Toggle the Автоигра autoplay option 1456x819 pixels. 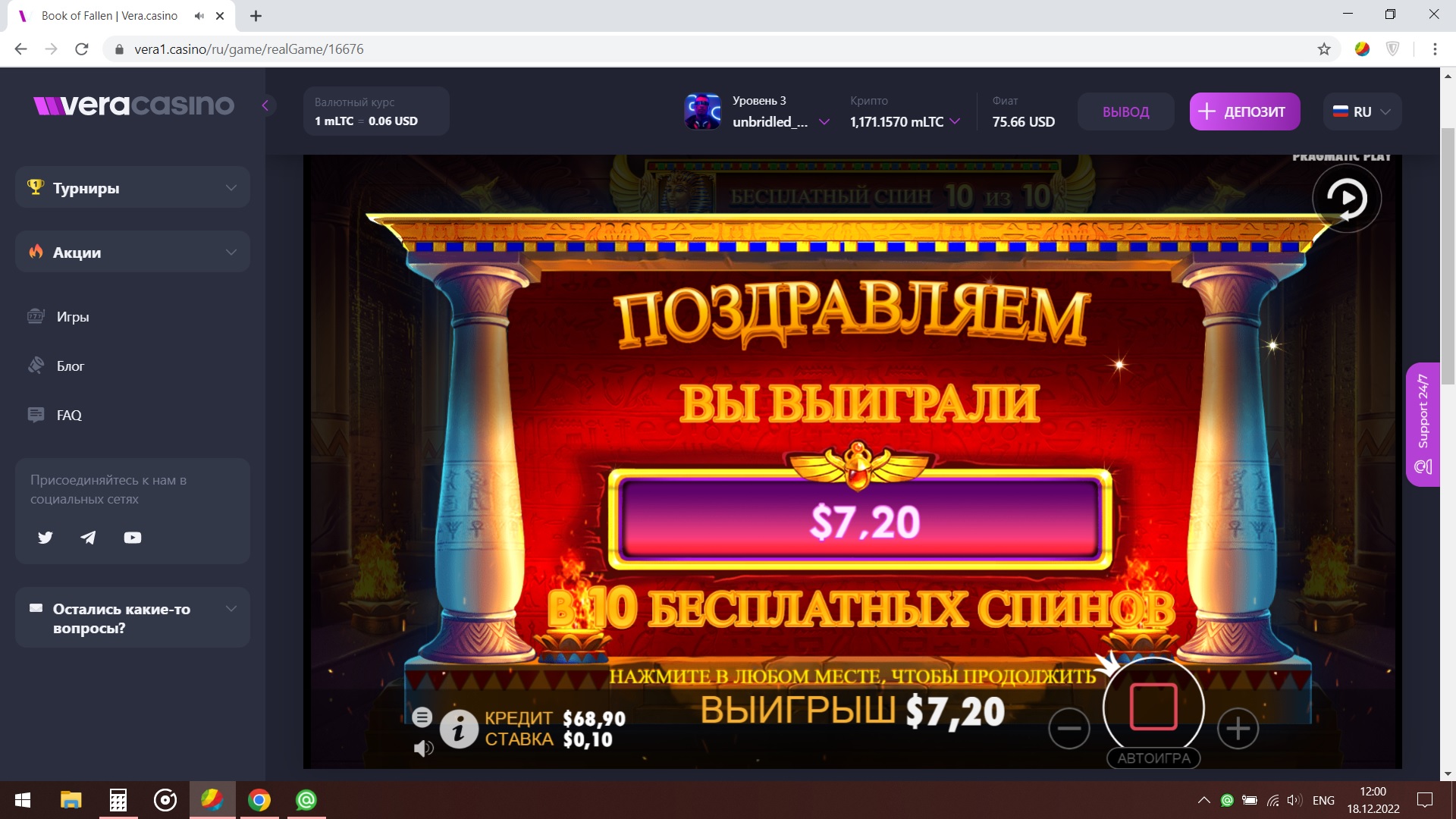pyautogui.click(x=1153, y=758)
